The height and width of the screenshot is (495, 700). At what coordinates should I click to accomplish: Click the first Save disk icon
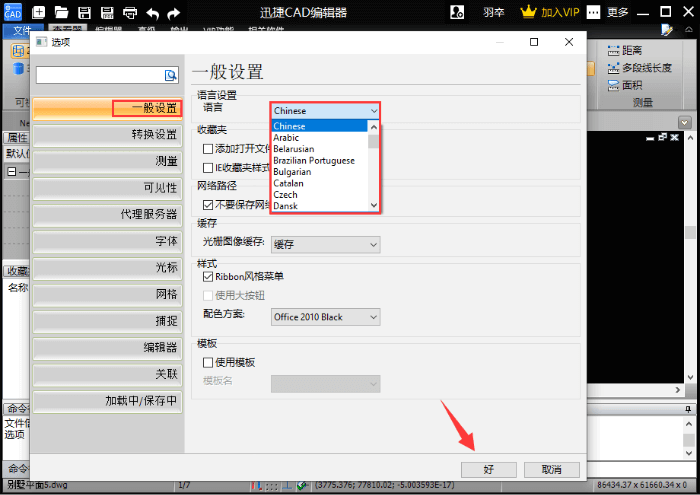84,12
